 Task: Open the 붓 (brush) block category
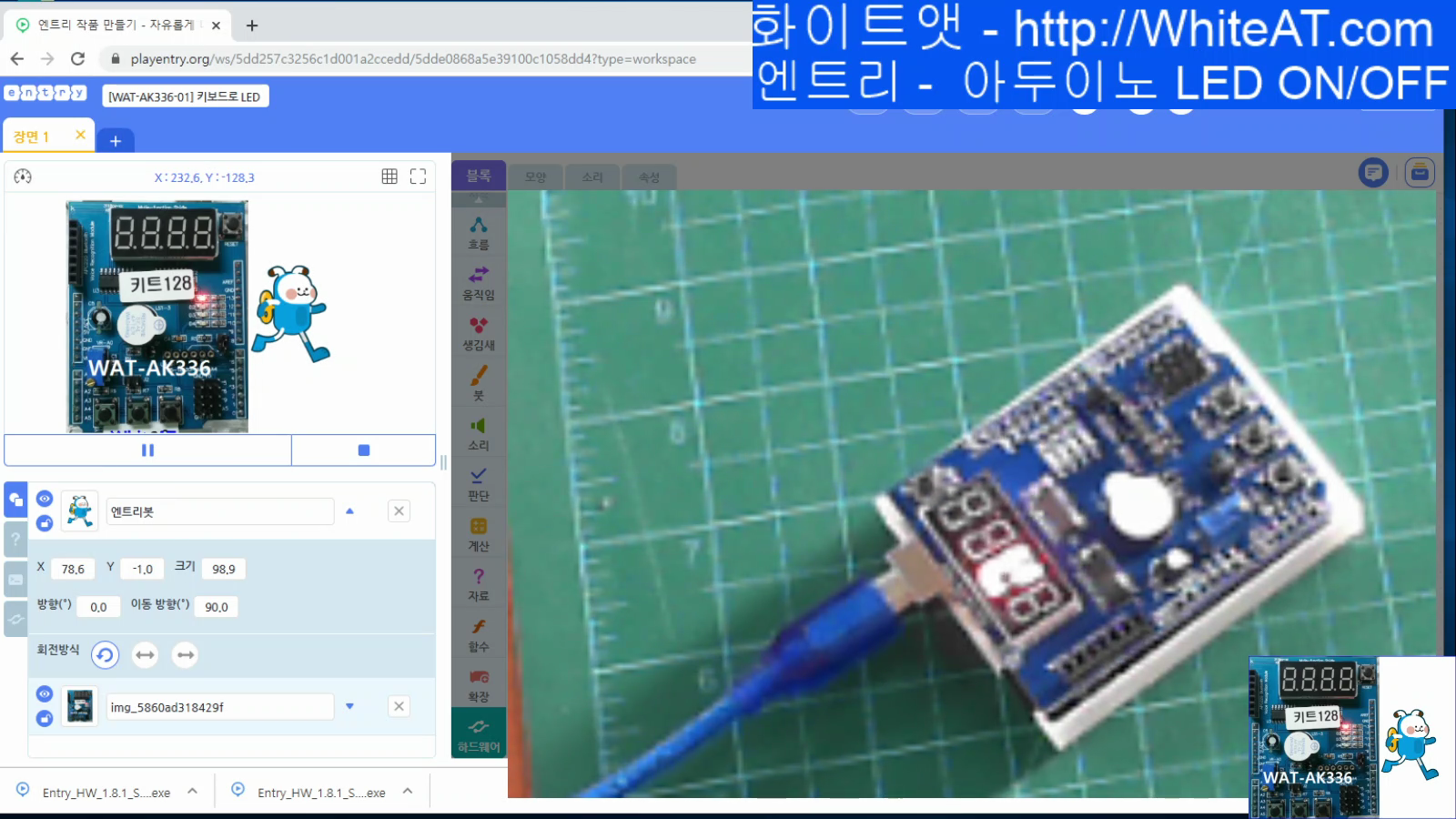(479, 383)
